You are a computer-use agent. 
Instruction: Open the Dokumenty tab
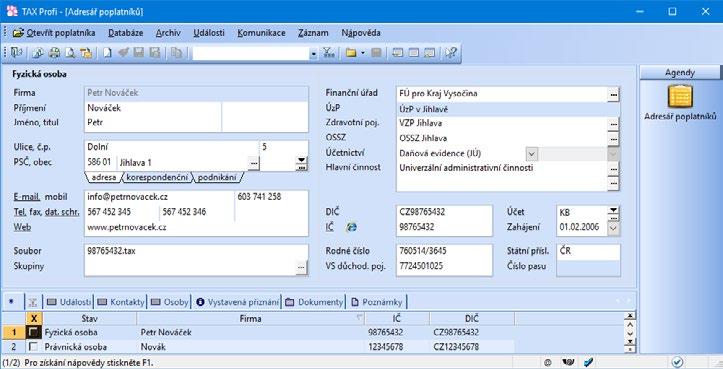[314, 302]
